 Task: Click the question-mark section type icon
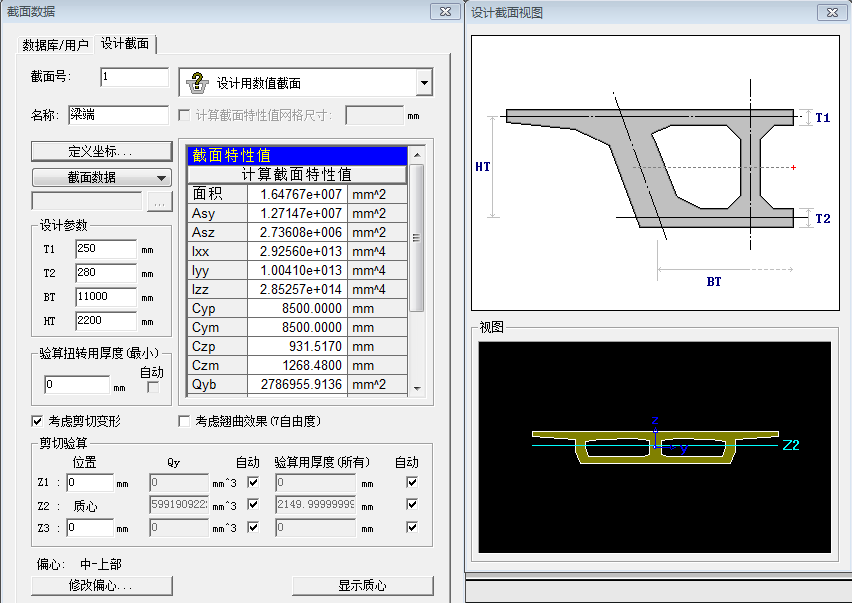pyautogui.click(x=198, y=83)
